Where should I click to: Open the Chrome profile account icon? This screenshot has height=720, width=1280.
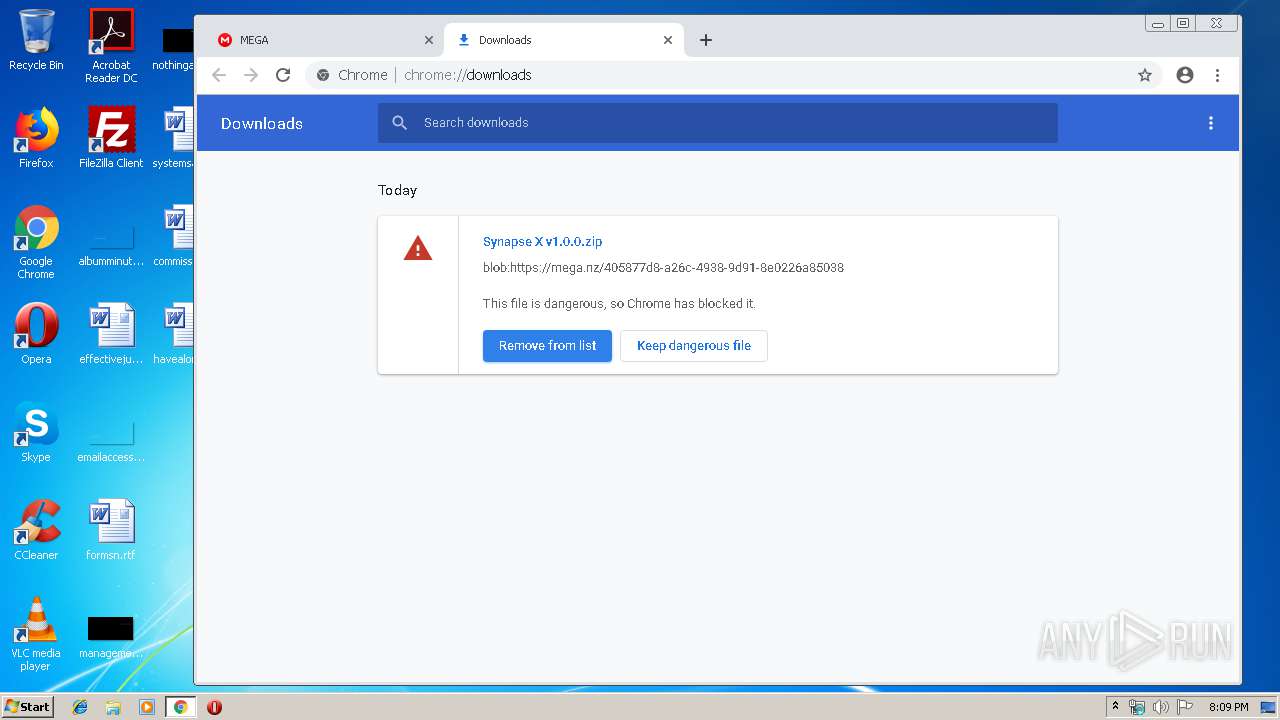click(1185, 75)
